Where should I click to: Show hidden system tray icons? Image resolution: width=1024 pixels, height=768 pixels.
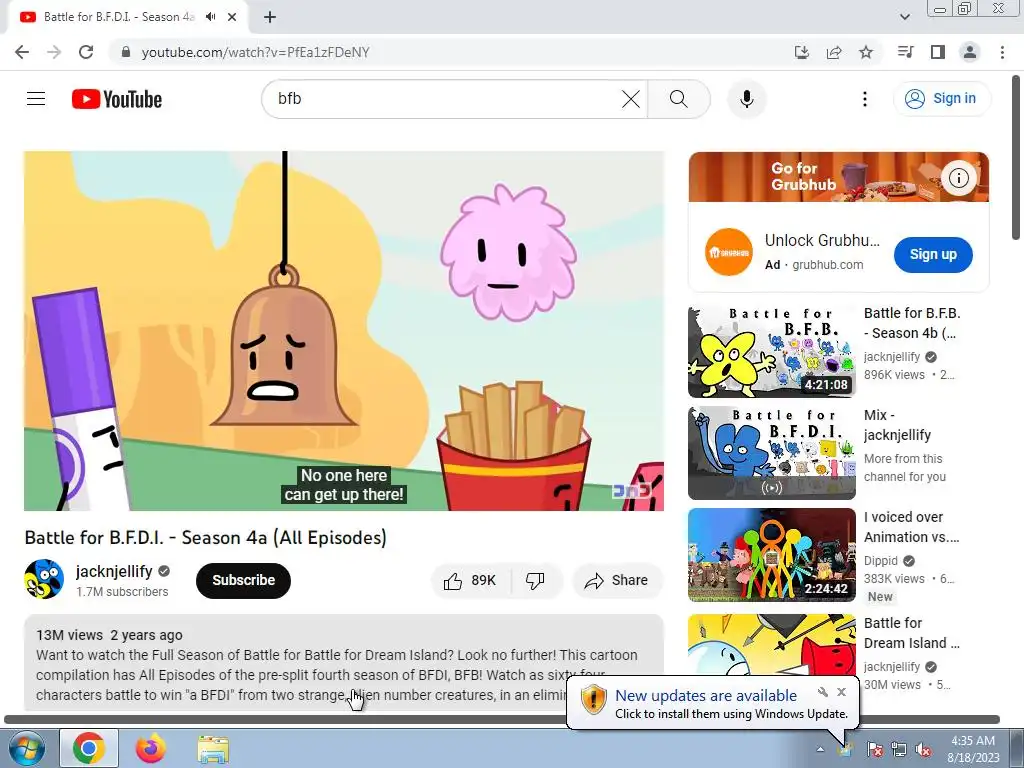pos(820,749)
